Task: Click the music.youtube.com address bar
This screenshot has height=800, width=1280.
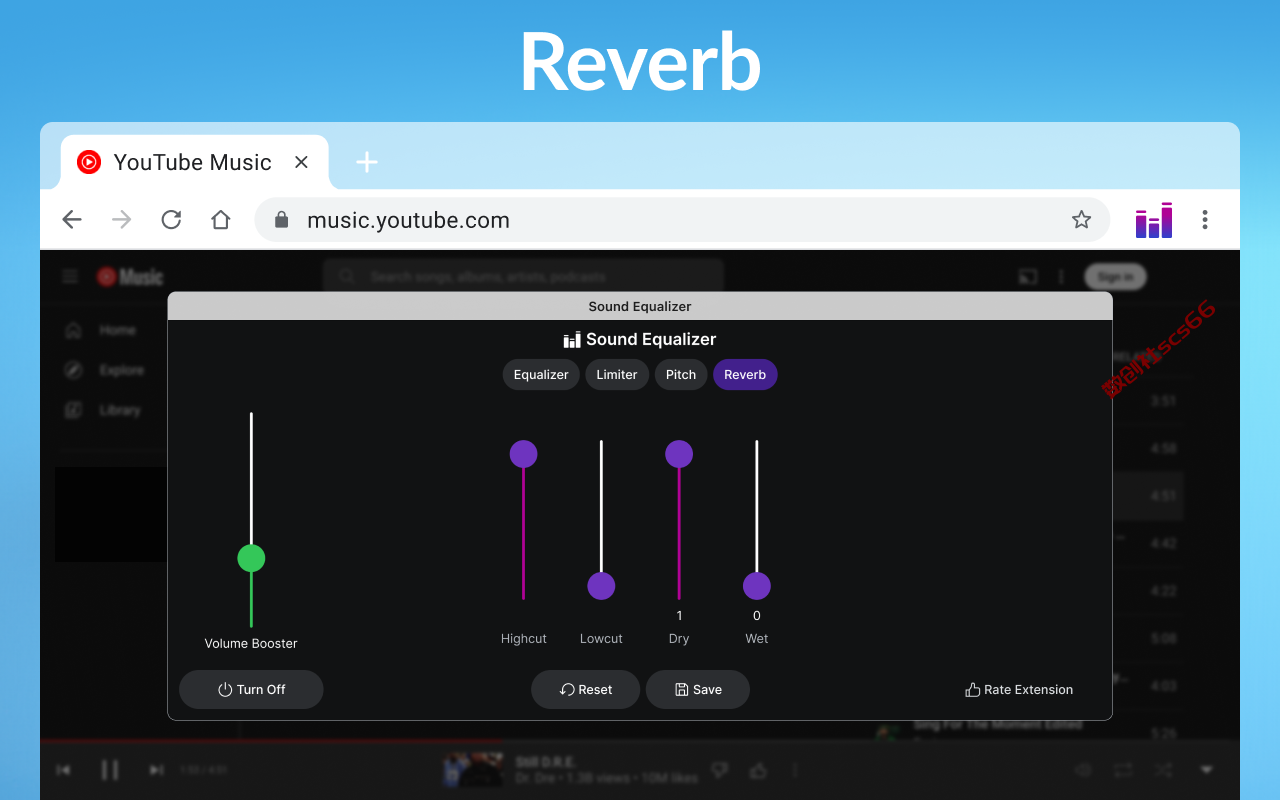Action: click(682, 220)
